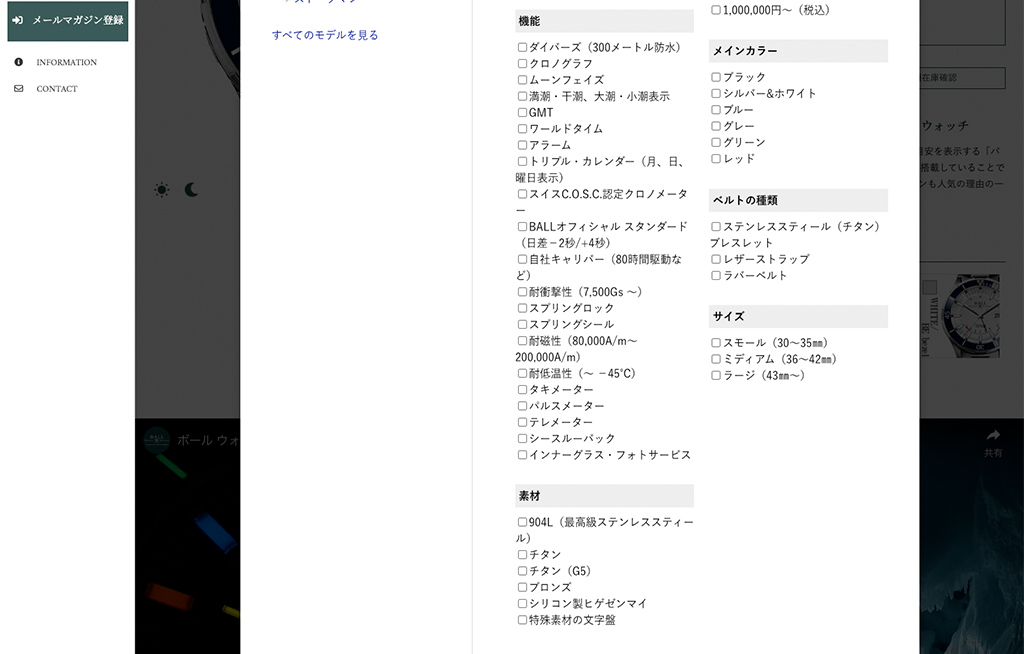Tick the 1,000,000円〜 price checkbox
This screenshot has width=1024, height=654.
tap(716, 10)
